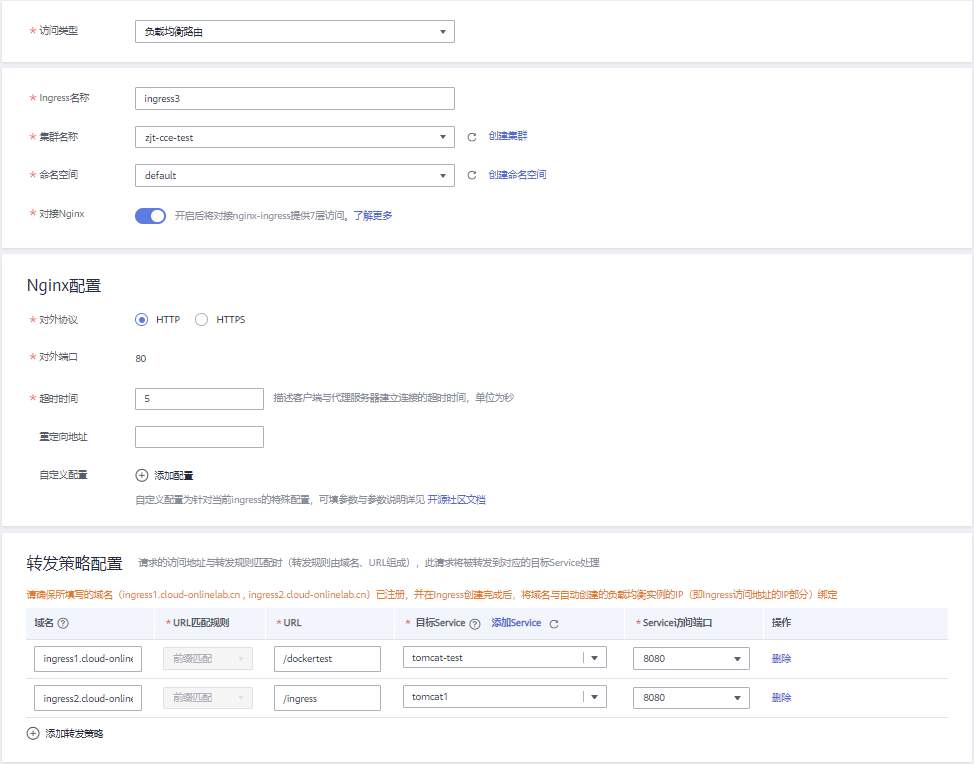Refresh the Service list beside 添加Service

[x=553, y=623]
